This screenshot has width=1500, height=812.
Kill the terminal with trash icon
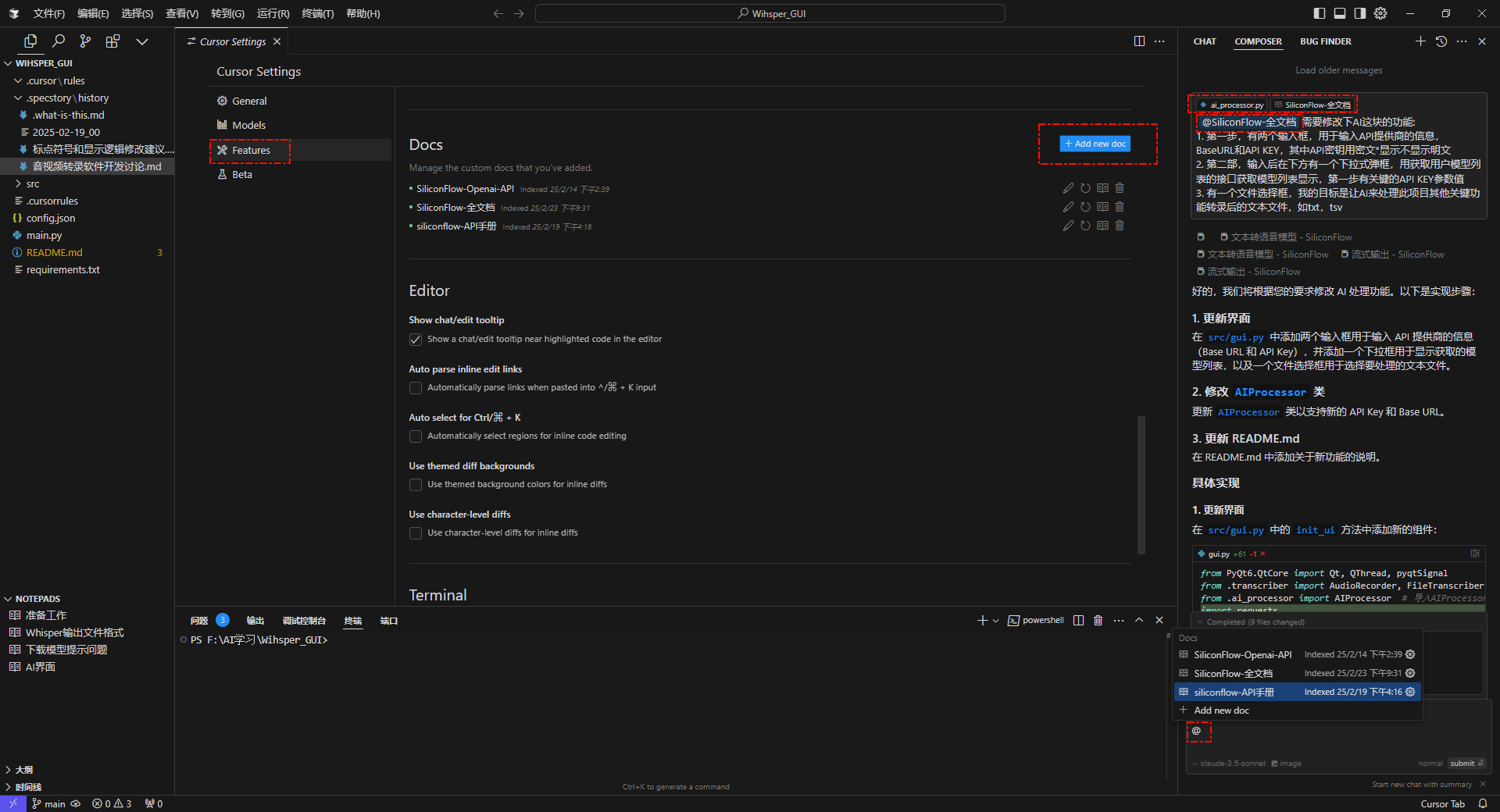(1098, 620)
